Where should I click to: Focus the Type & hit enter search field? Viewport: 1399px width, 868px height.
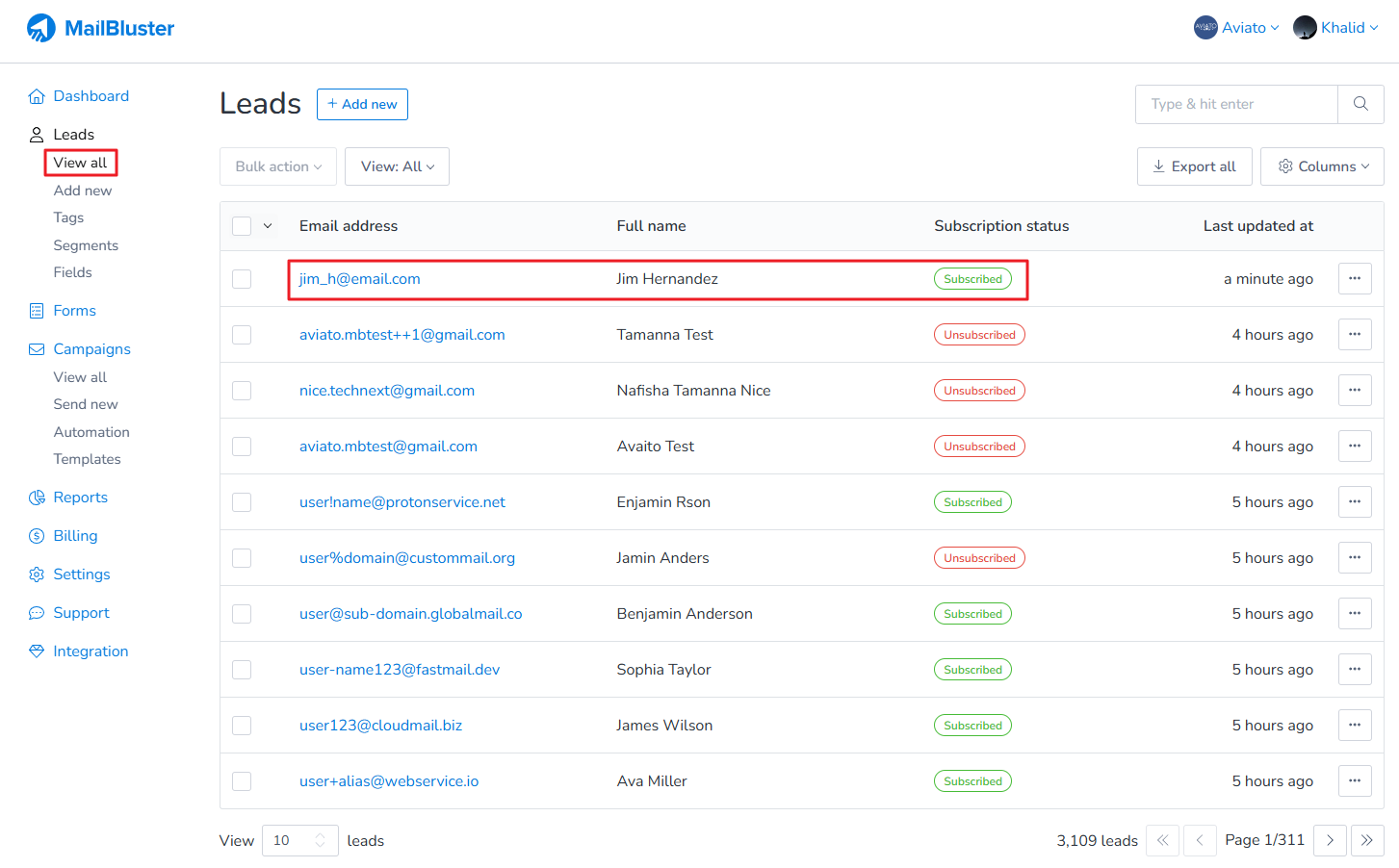click(1236, 104)
